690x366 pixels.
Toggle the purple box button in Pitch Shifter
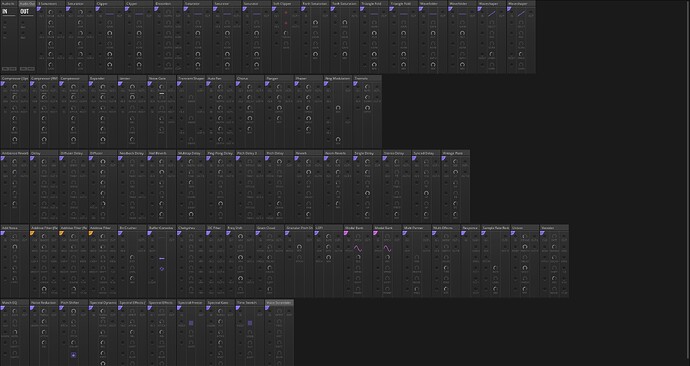[x=73, y=355]
